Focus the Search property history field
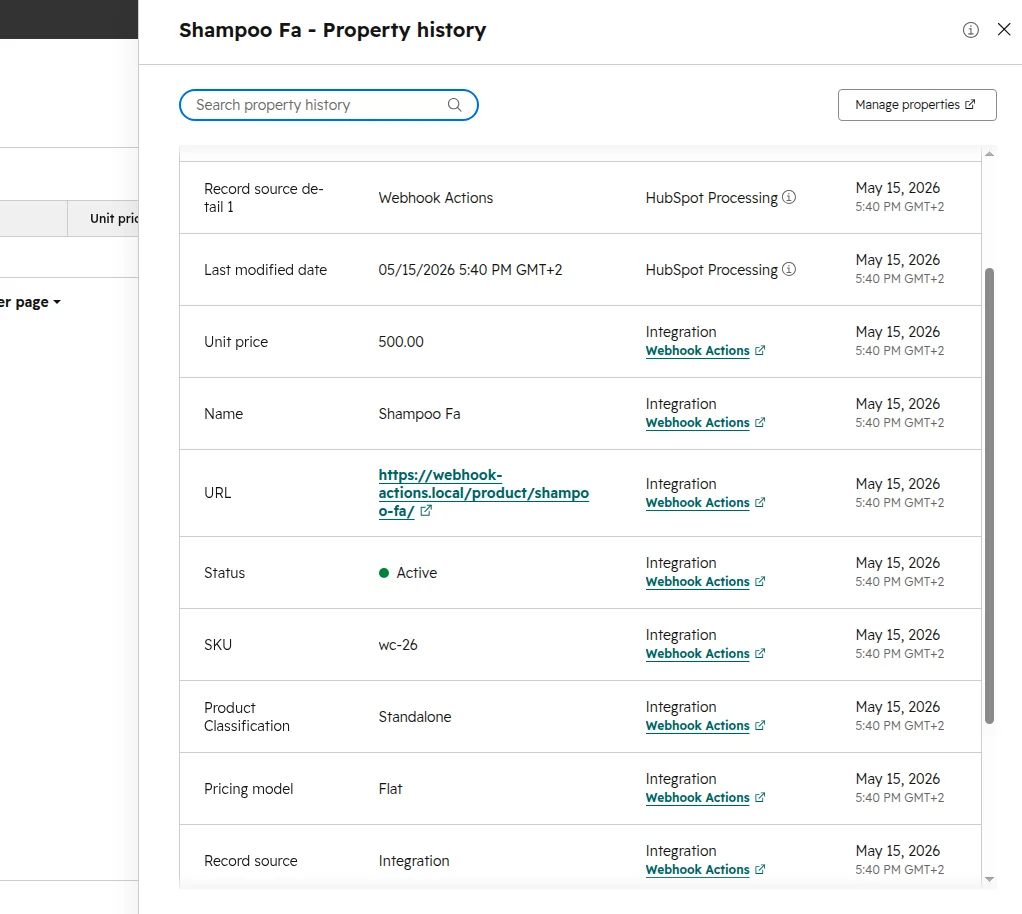 328,105
